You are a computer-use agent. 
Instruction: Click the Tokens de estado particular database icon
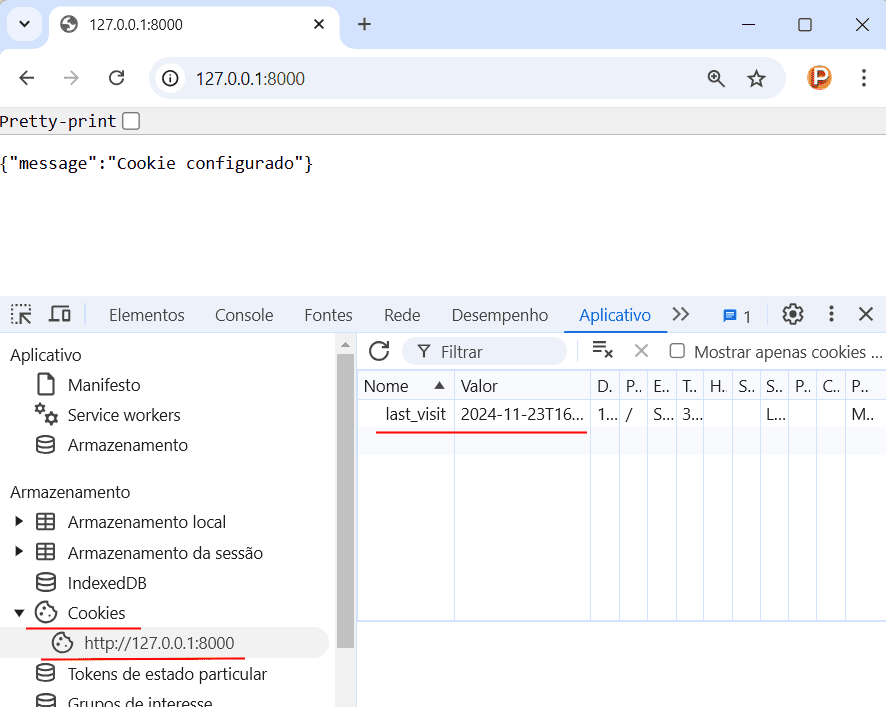click(46, 673)
